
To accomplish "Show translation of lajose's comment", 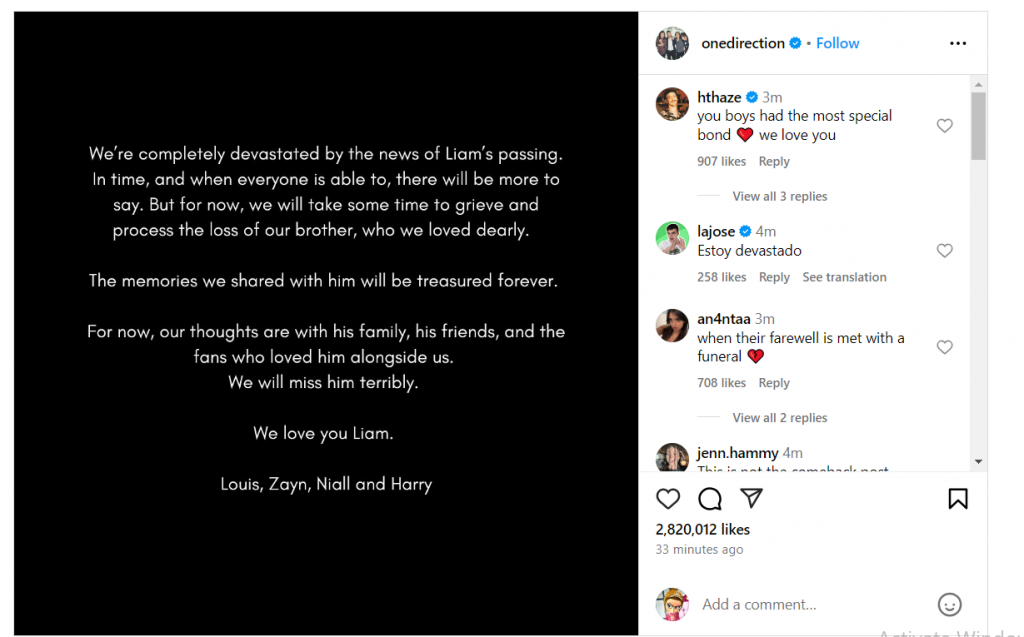I will click(844, 277).
